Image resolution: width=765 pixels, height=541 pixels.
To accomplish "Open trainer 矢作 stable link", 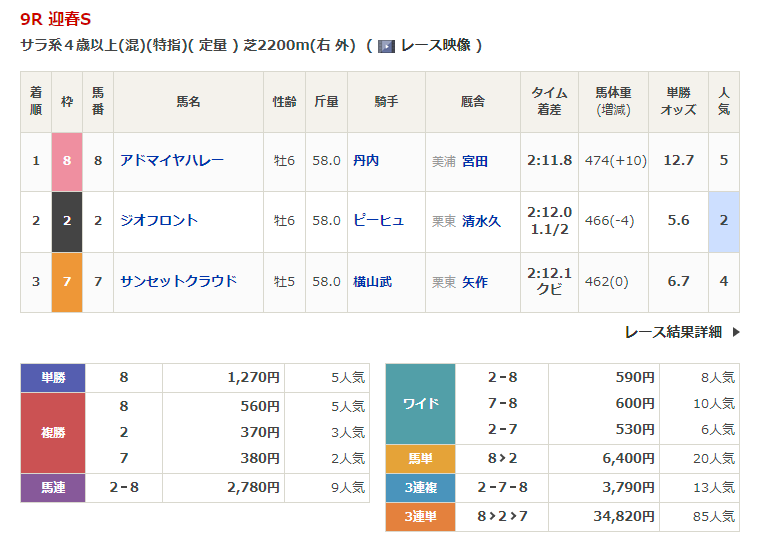I will [475, 282].
